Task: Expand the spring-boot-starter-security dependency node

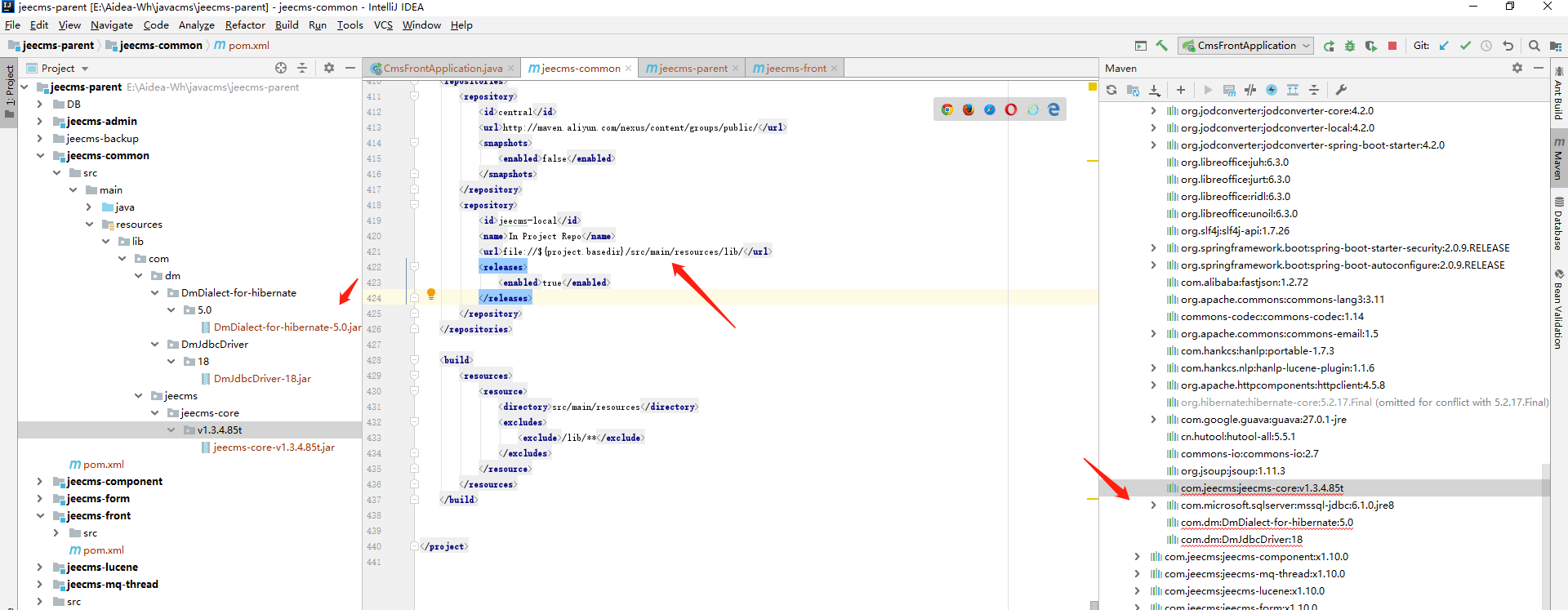Action: point(1153,248)
